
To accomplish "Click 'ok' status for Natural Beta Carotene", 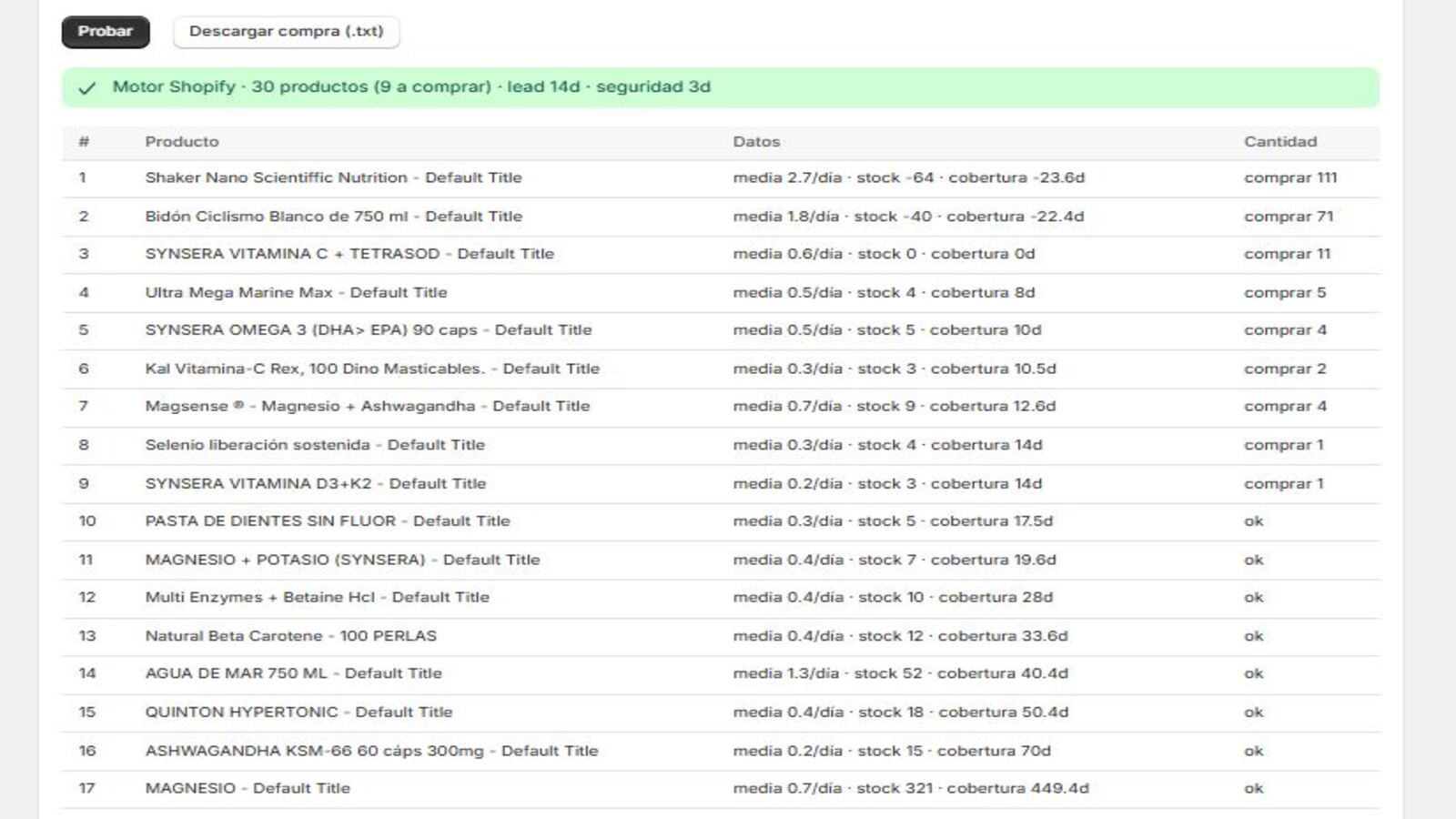I will (x=1254, y=636).
